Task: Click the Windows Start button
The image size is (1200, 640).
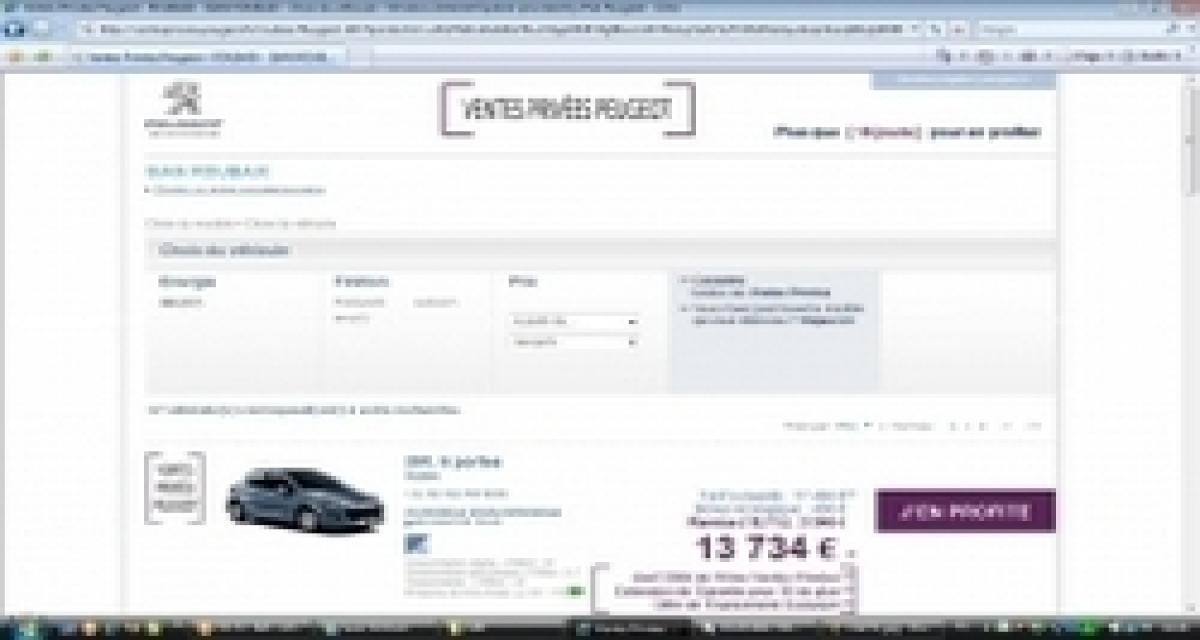Action: tap(14, 629)
